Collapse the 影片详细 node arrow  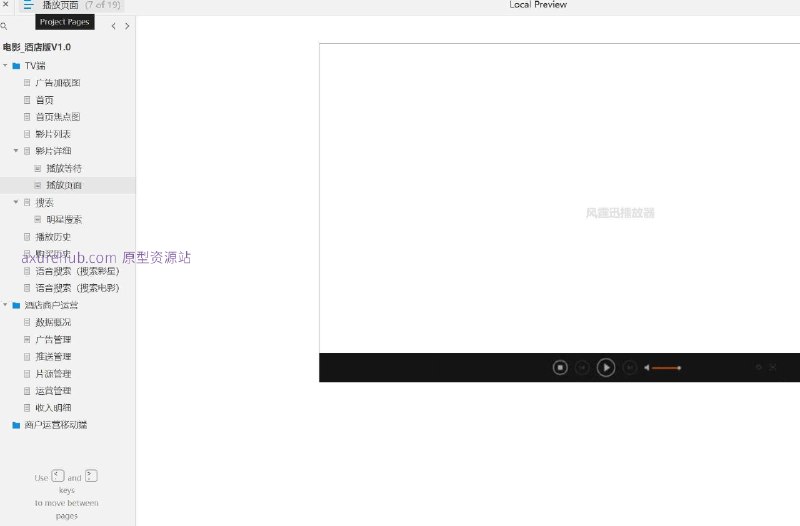click(x=16, y=151)
